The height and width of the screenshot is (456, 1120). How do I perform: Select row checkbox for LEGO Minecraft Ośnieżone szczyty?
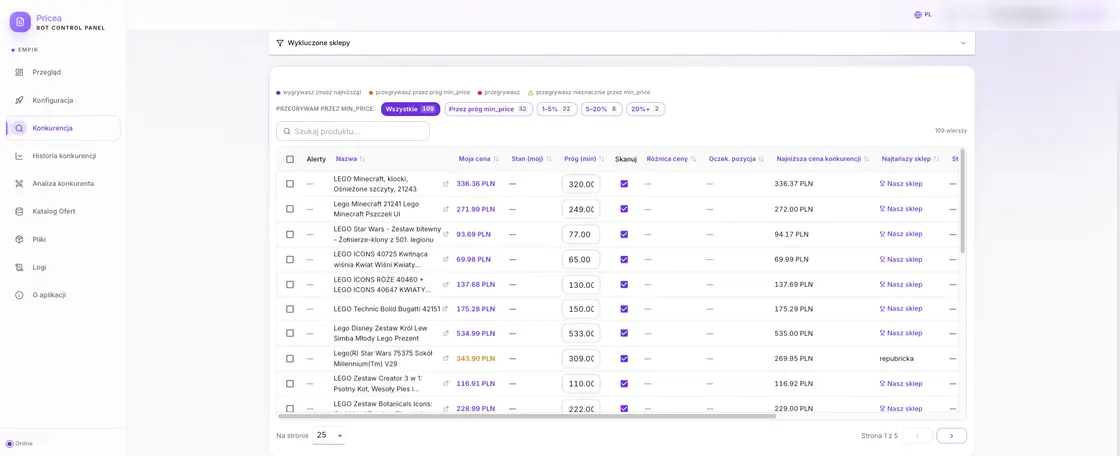(x=290, y=184)
